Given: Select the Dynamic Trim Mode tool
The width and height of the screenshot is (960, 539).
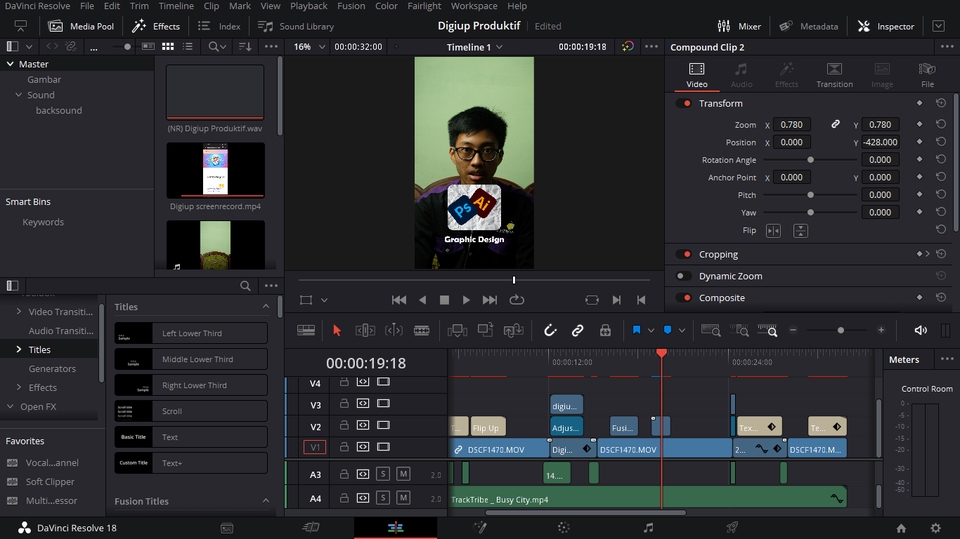Looking at the screenshot, I should (x=394, y=330).
